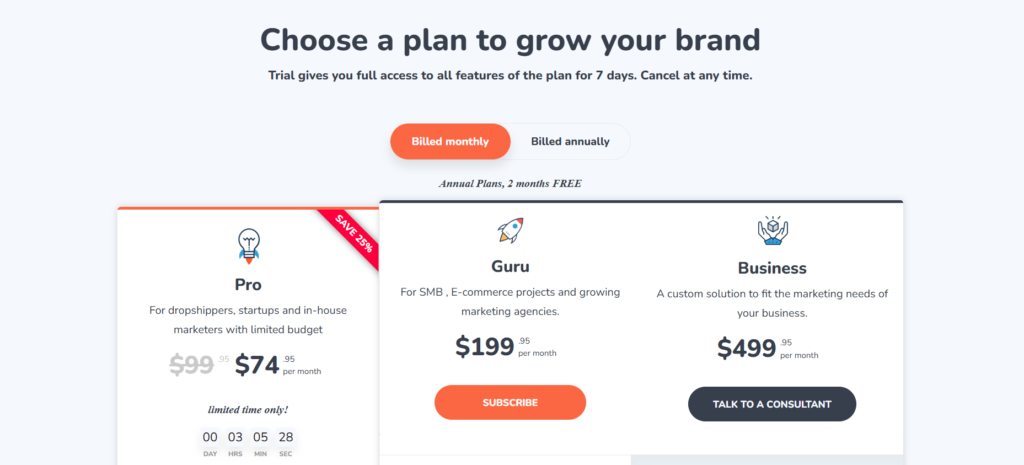Select the Billed monthly toggle option

450,141
